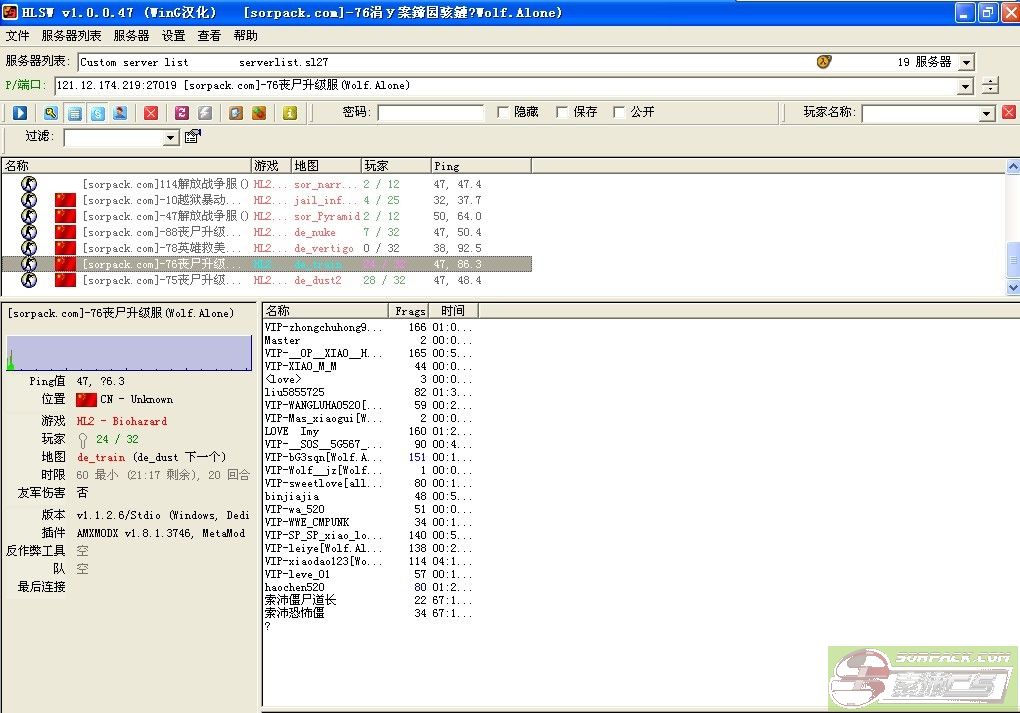This screenshot has height=713, width=1020.
Task: Click the China flag next to CN - Unknown
Action: tap(86, 399)
